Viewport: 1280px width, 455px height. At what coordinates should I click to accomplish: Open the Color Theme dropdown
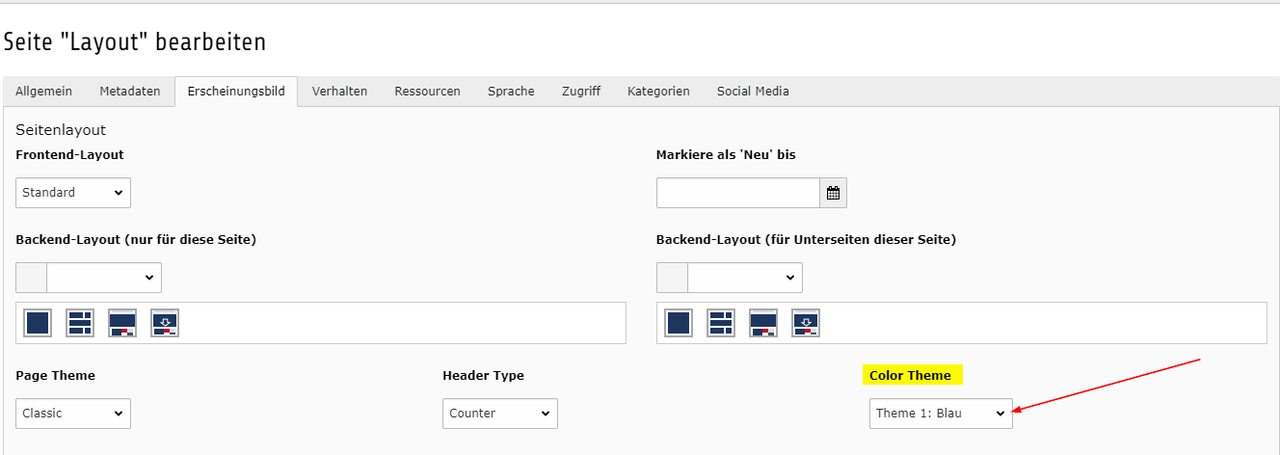coord(940,413)
